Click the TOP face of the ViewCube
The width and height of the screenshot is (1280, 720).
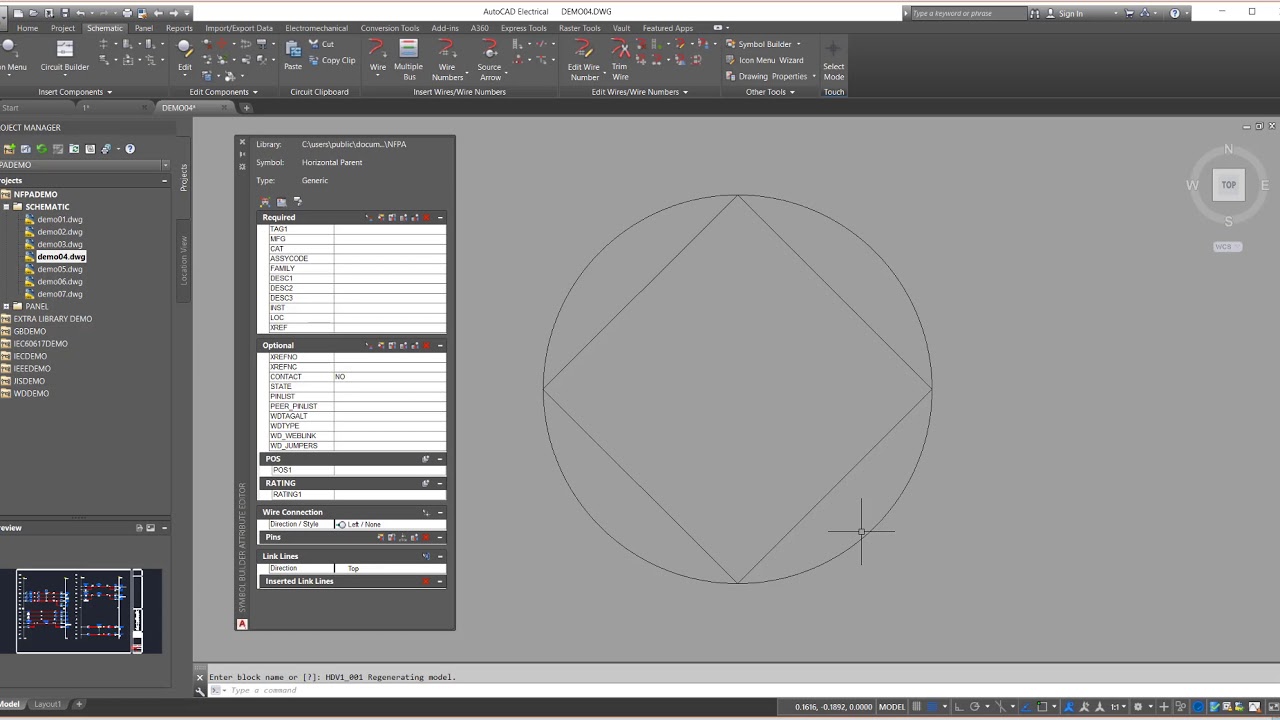tap(1229, 185)
